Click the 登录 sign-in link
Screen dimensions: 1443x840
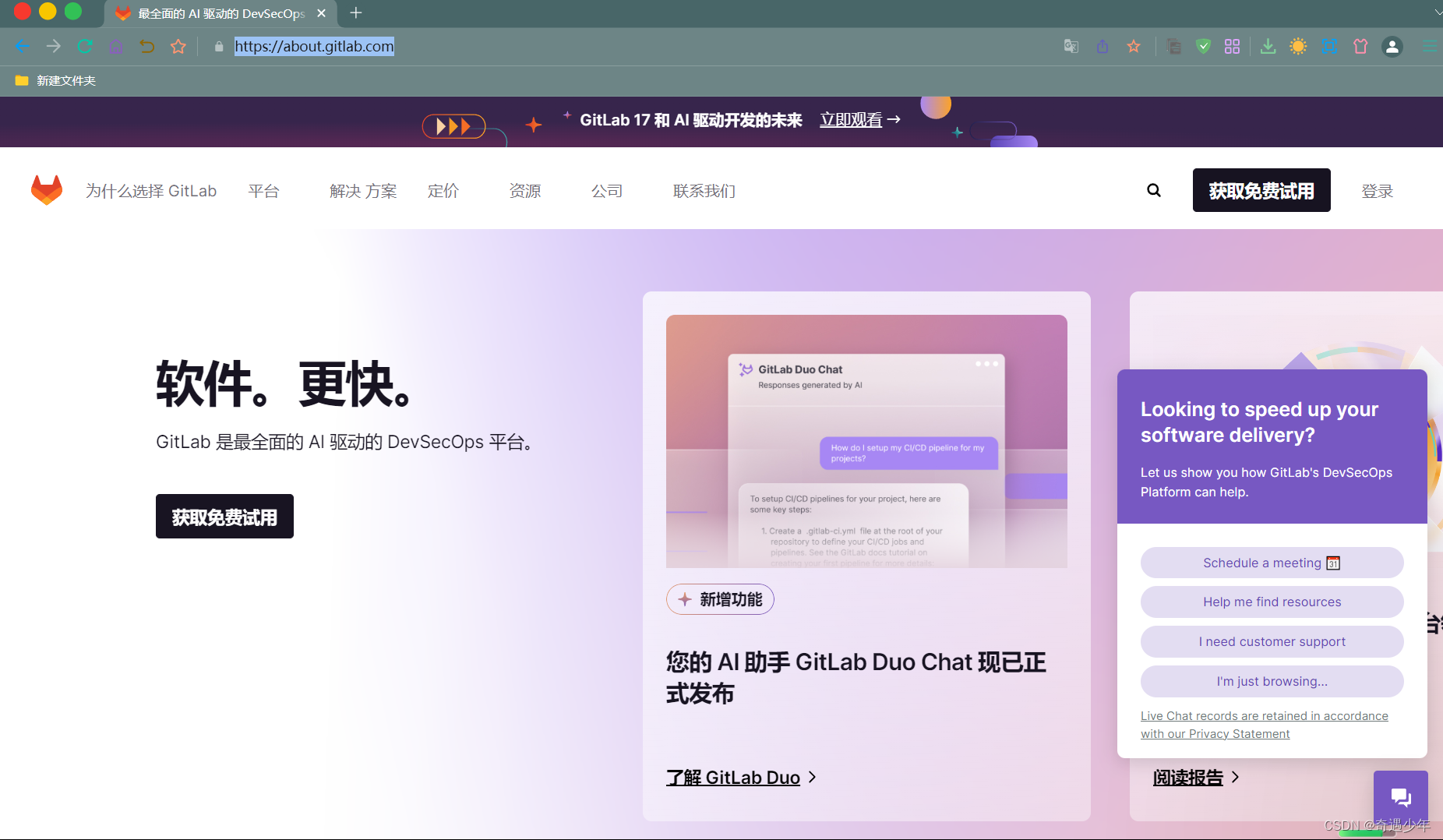(x=1377, y=191)
